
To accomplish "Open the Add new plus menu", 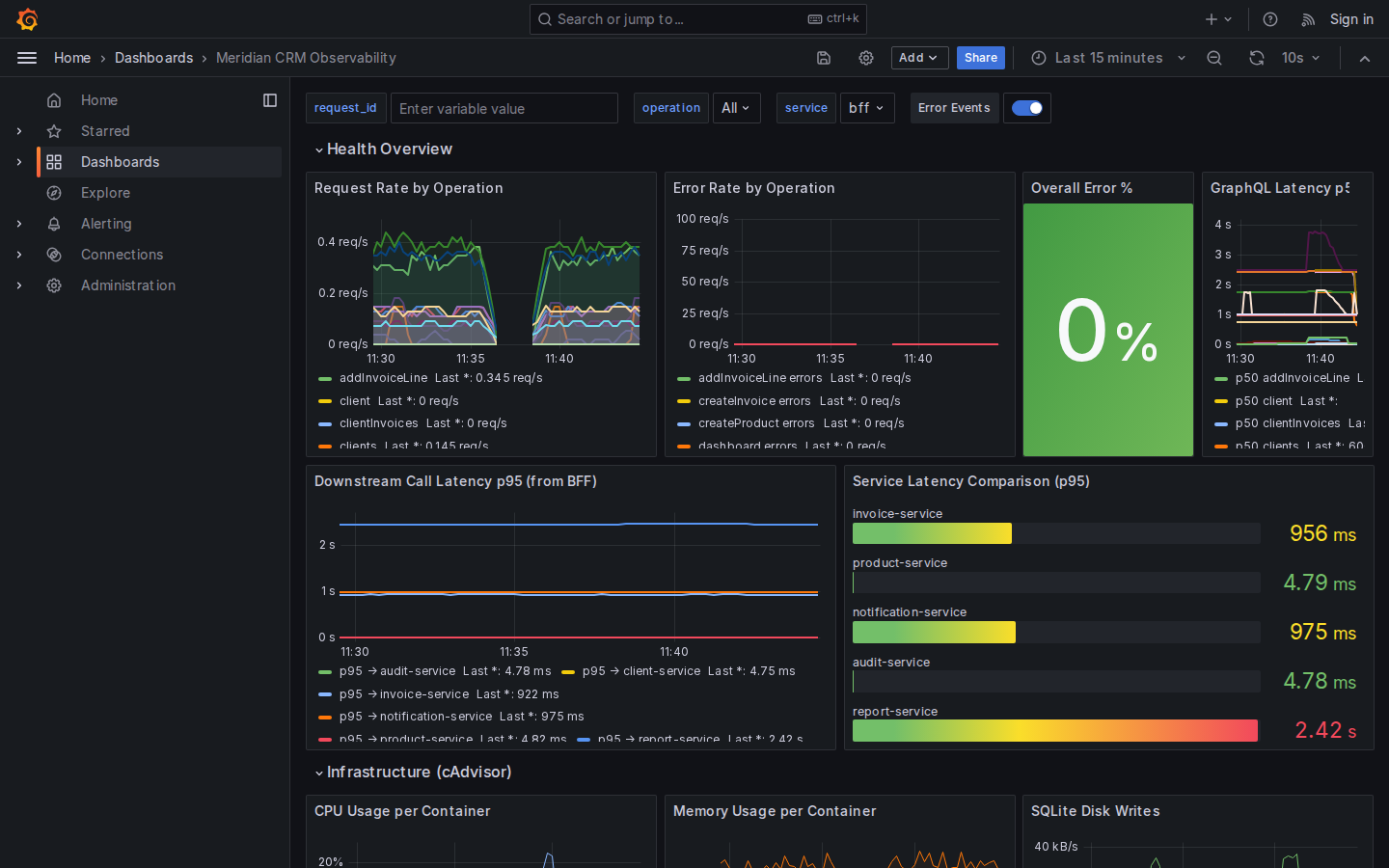I will tap(1218, 19).
